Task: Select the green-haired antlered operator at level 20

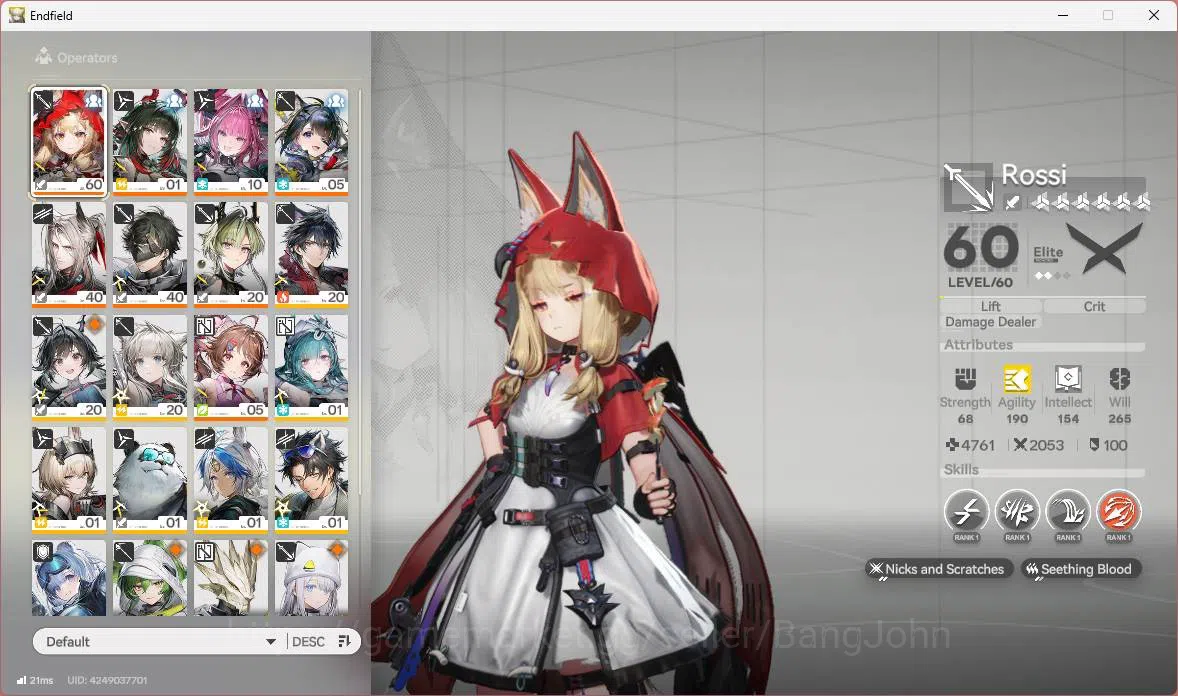Action: [231, 254]
